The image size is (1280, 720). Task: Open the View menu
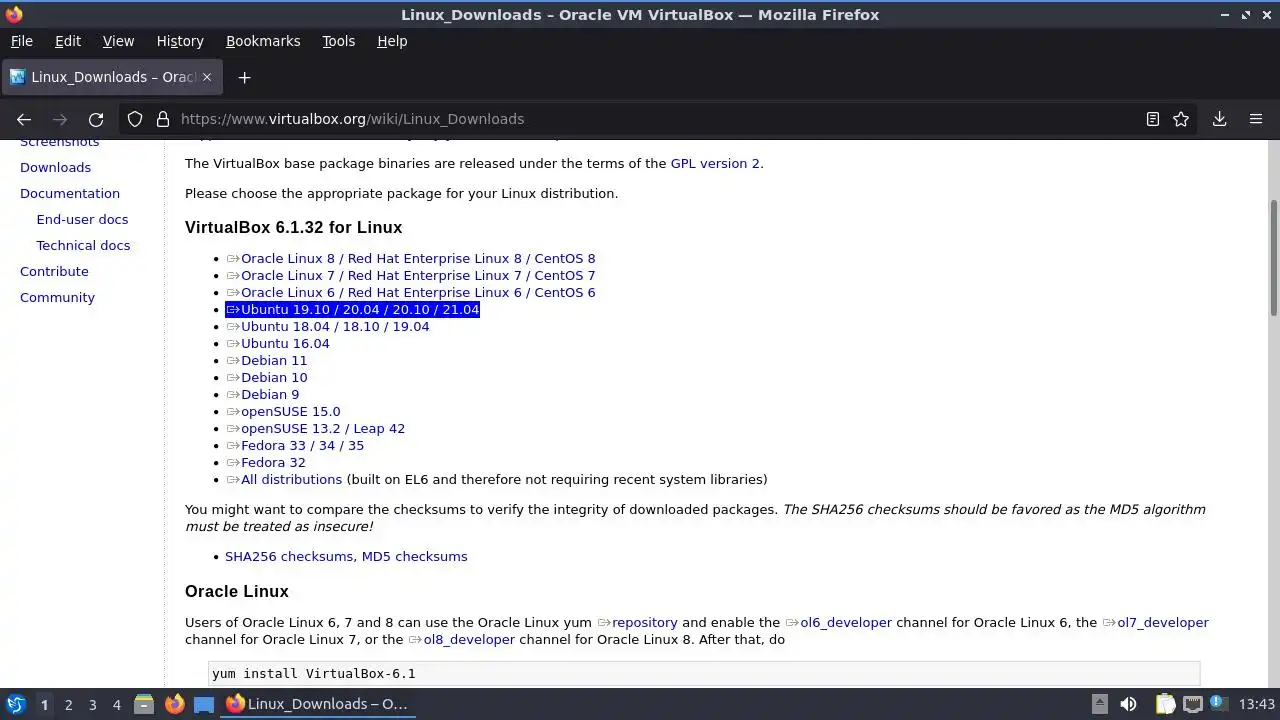118,41
